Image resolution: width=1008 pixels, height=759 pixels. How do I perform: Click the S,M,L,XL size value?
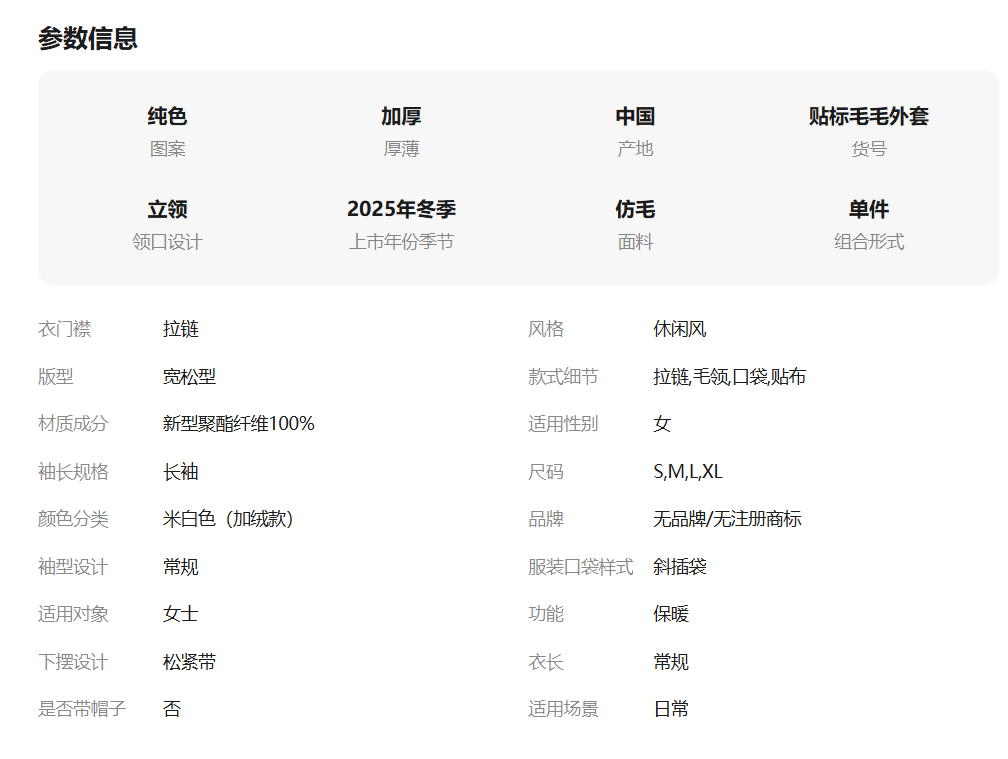coord(688,472)
